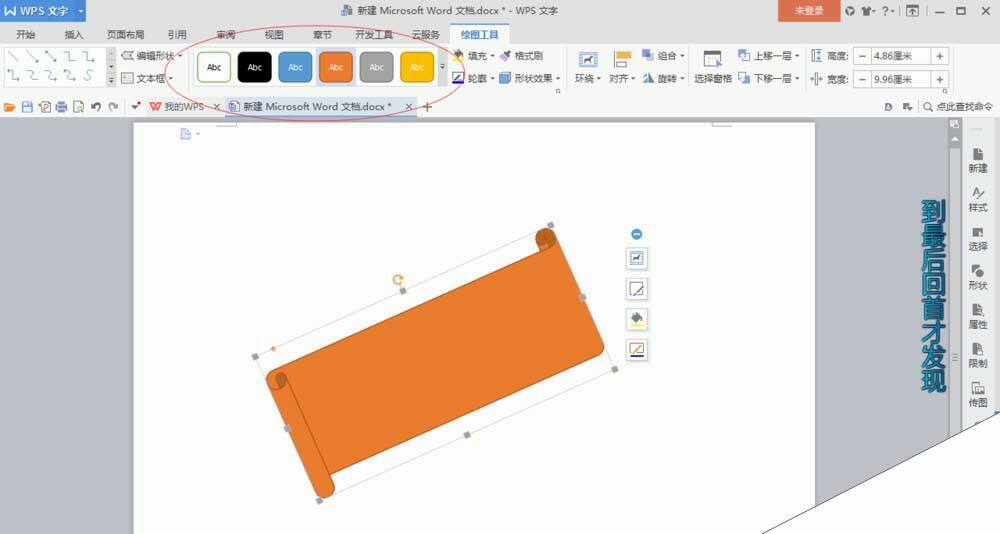Apply the gray Abc shape style
Screen dimensions: 1000x534
pos(376,67)
